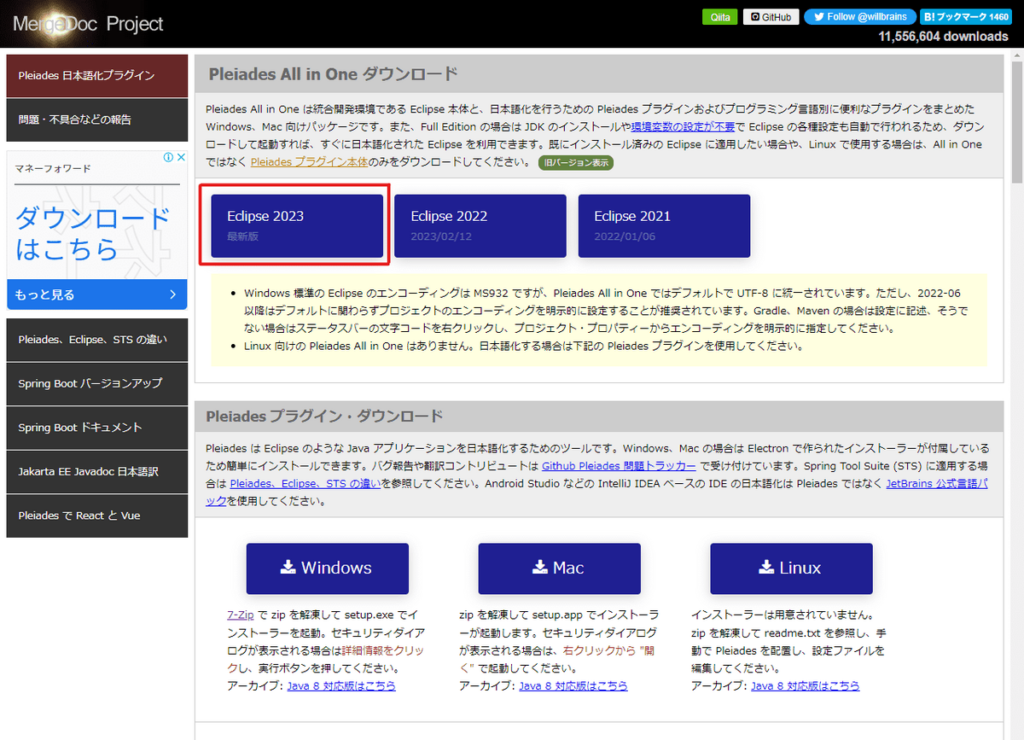Open Java 8 対応版 archive link under Mac

click(573, 686)
